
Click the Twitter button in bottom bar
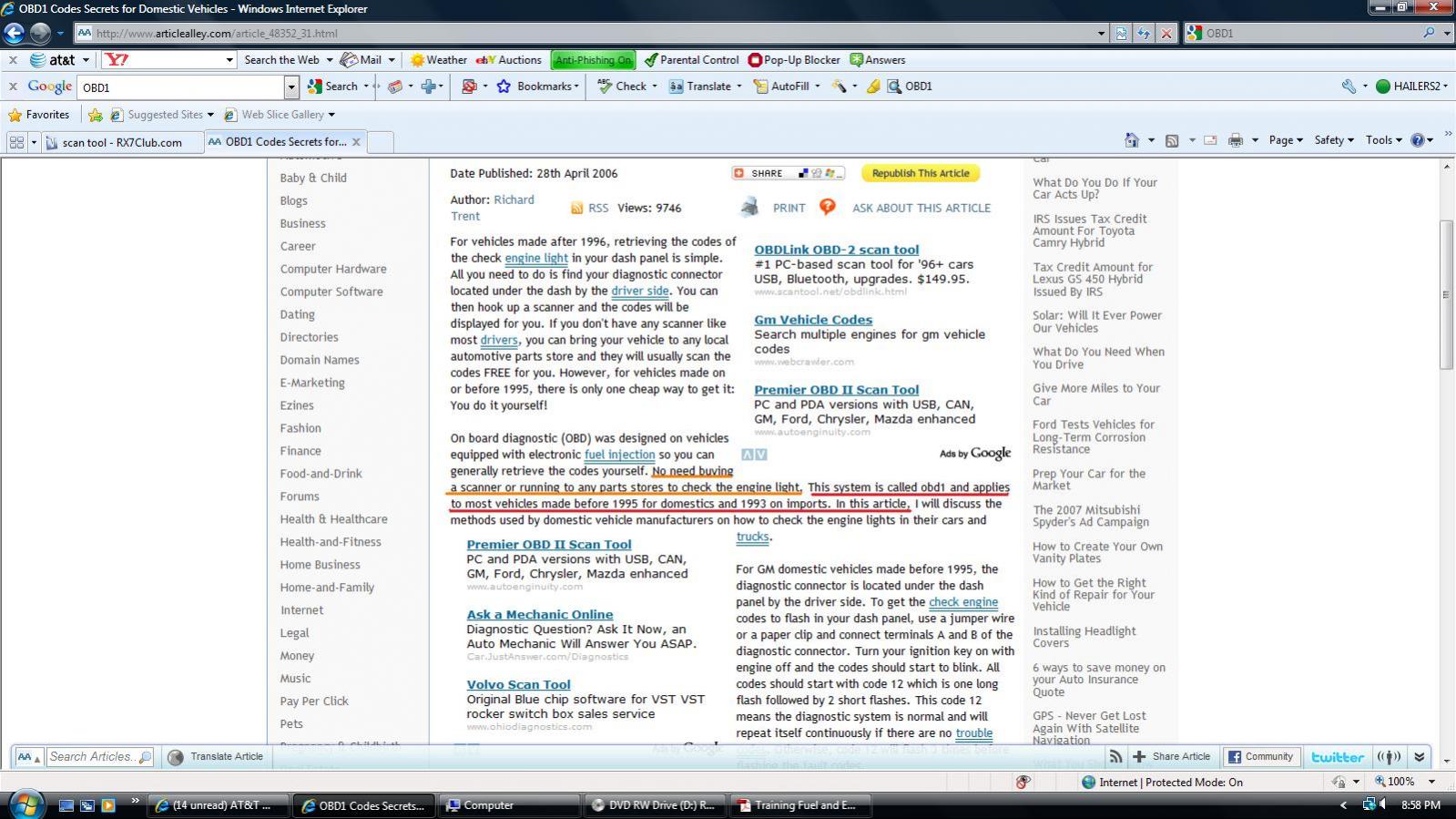pyautogui.click(x=1337, y=757)
